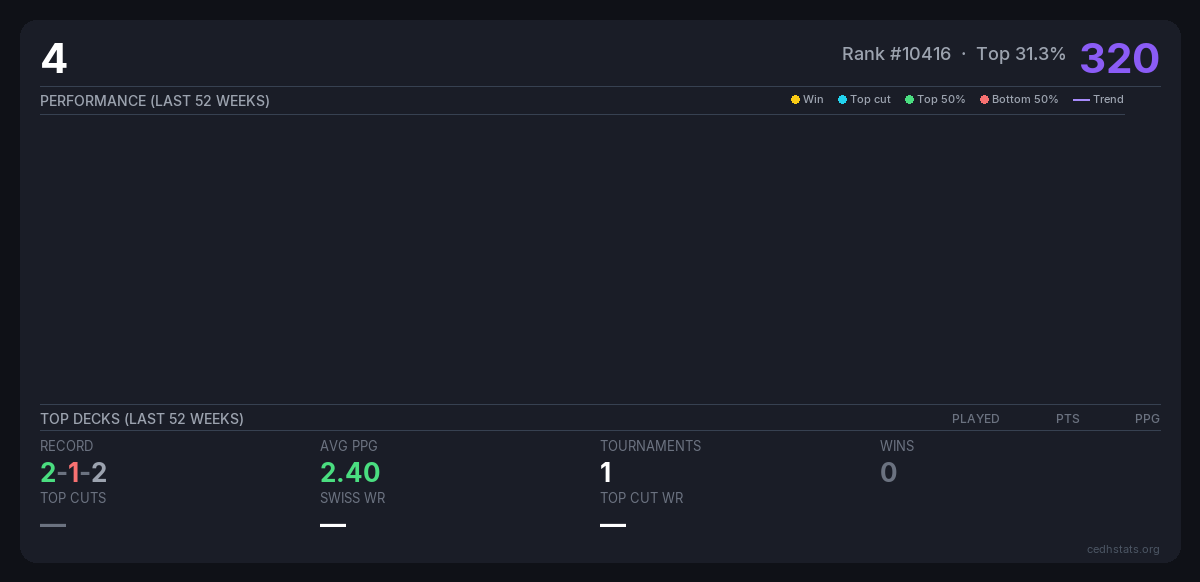The height and width of the screenshot is (582, 1200).
Task: Select the Top Decks (Last 52 Weeks) heading
Action: pyautogui.click(x=142, y=419)
